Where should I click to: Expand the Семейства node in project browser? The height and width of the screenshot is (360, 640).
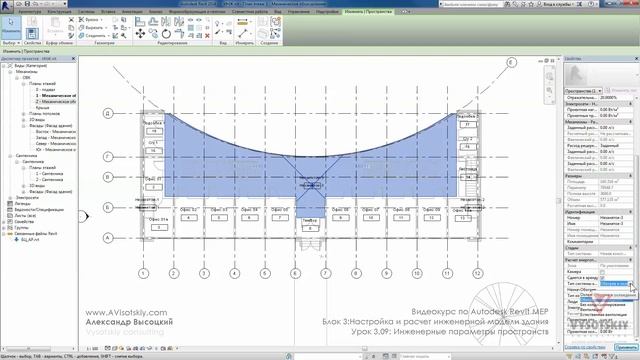[4, 222]
